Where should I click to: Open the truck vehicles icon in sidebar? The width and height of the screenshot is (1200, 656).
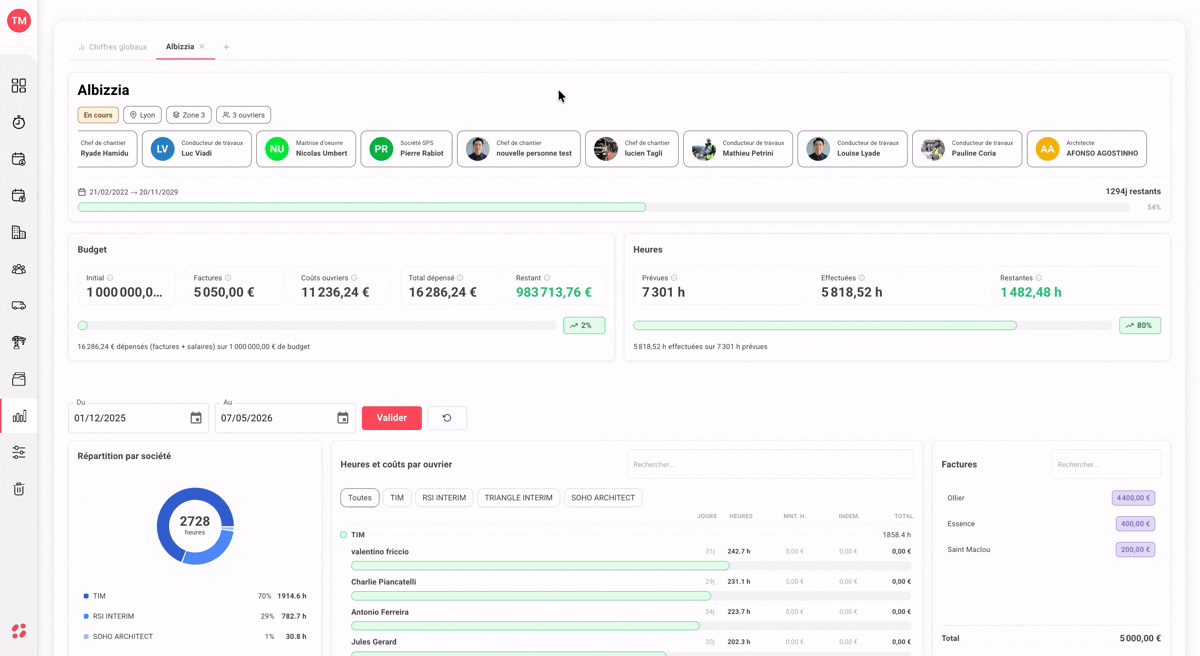coord(19,306)
